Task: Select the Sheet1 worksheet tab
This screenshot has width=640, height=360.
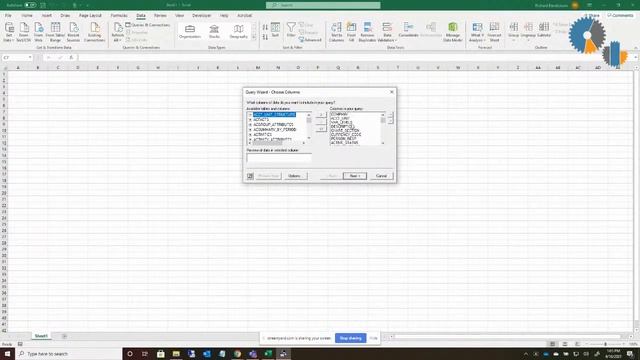Action: pyautogui.click(x=41, y=336)
